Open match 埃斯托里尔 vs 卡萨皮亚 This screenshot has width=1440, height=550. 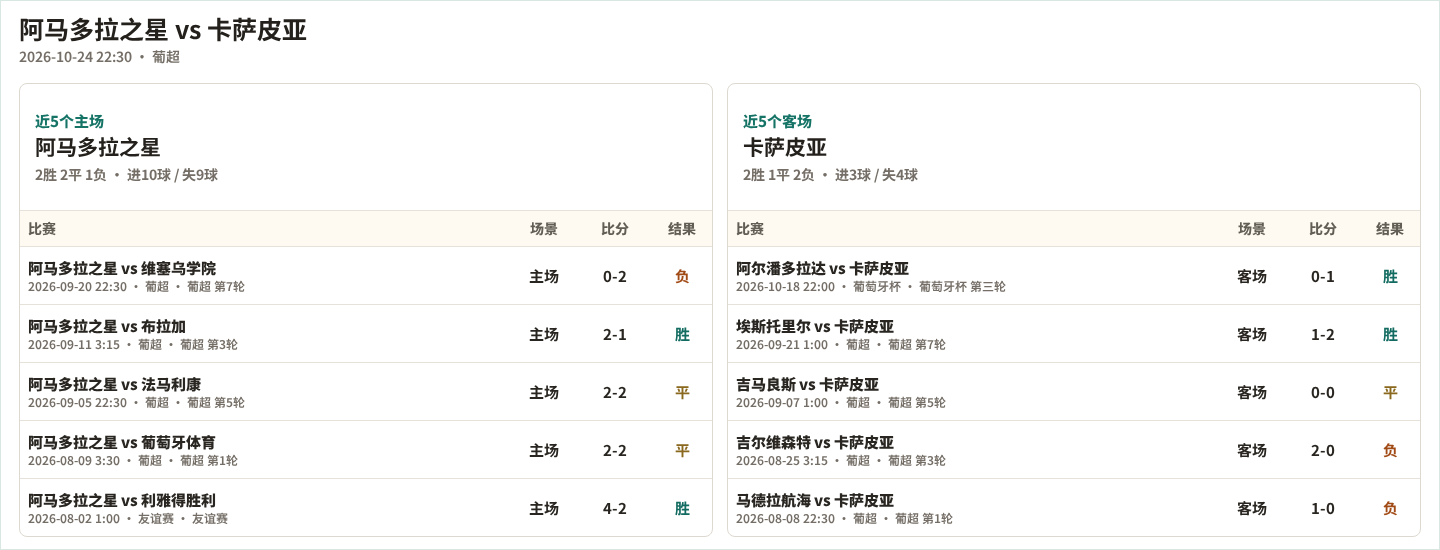pos(815,326)
